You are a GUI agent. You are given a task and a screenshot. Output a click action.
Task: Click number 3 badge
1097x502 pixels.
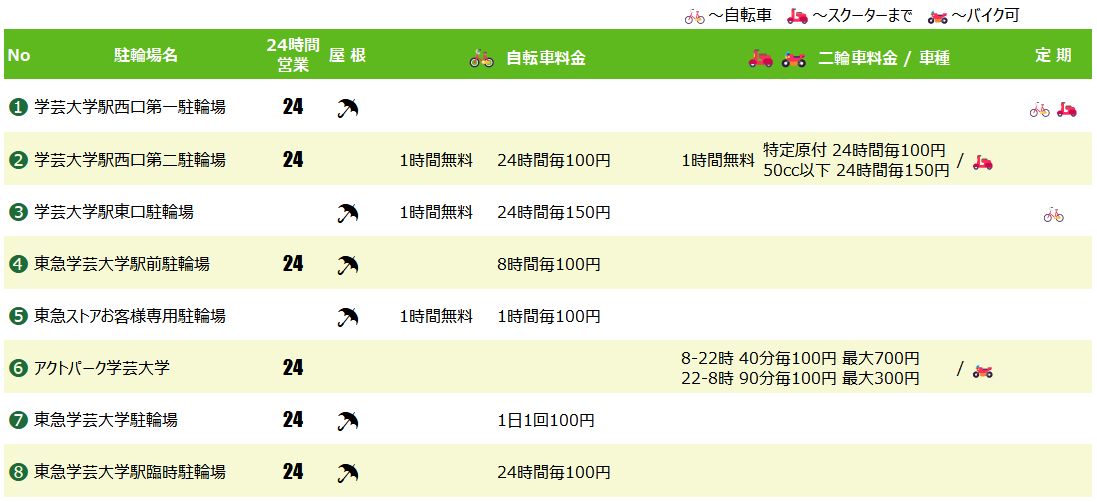18,212
